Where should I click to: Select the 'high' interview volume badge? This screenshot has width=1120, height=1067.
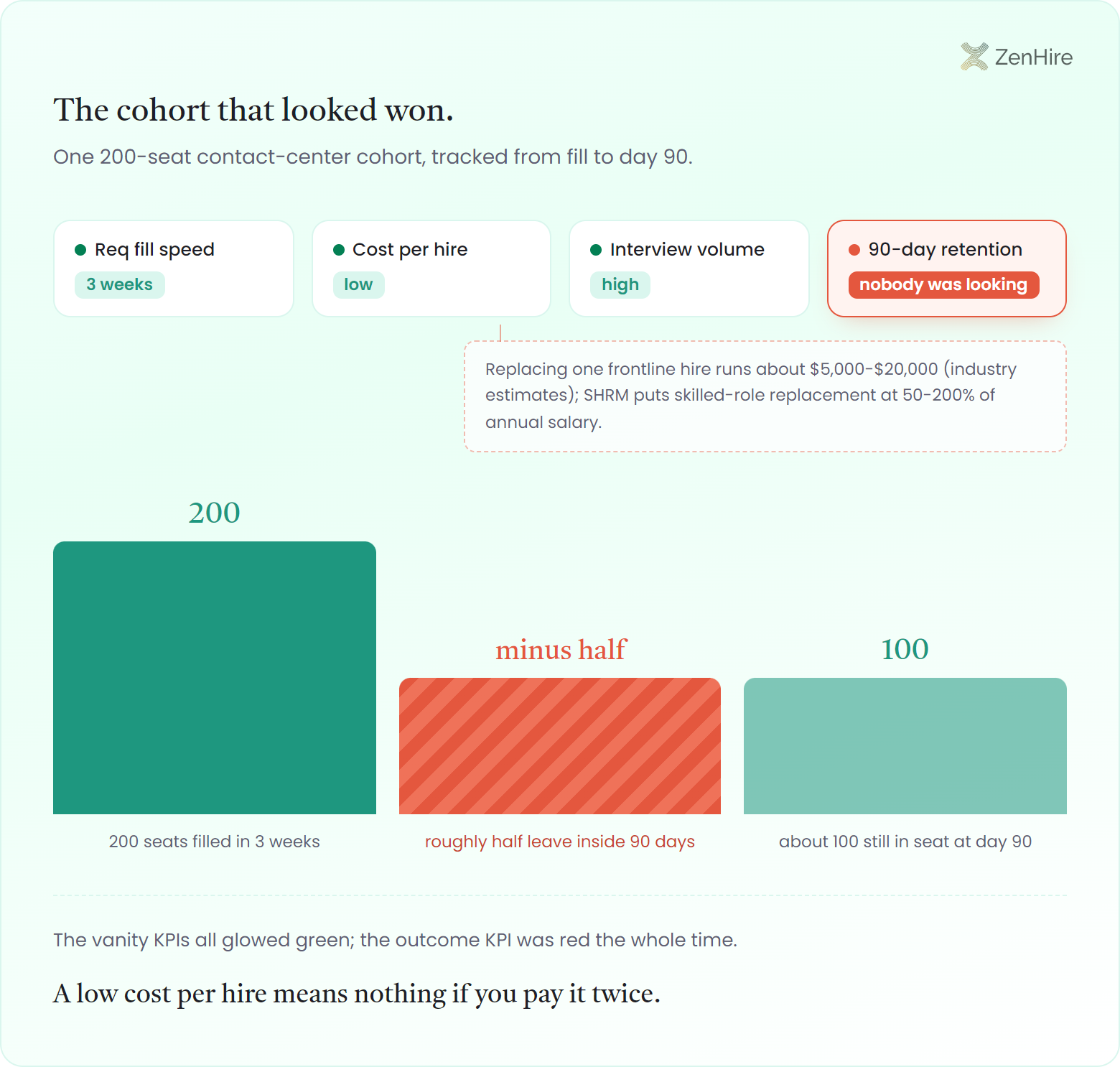click(x=620, y=284)
